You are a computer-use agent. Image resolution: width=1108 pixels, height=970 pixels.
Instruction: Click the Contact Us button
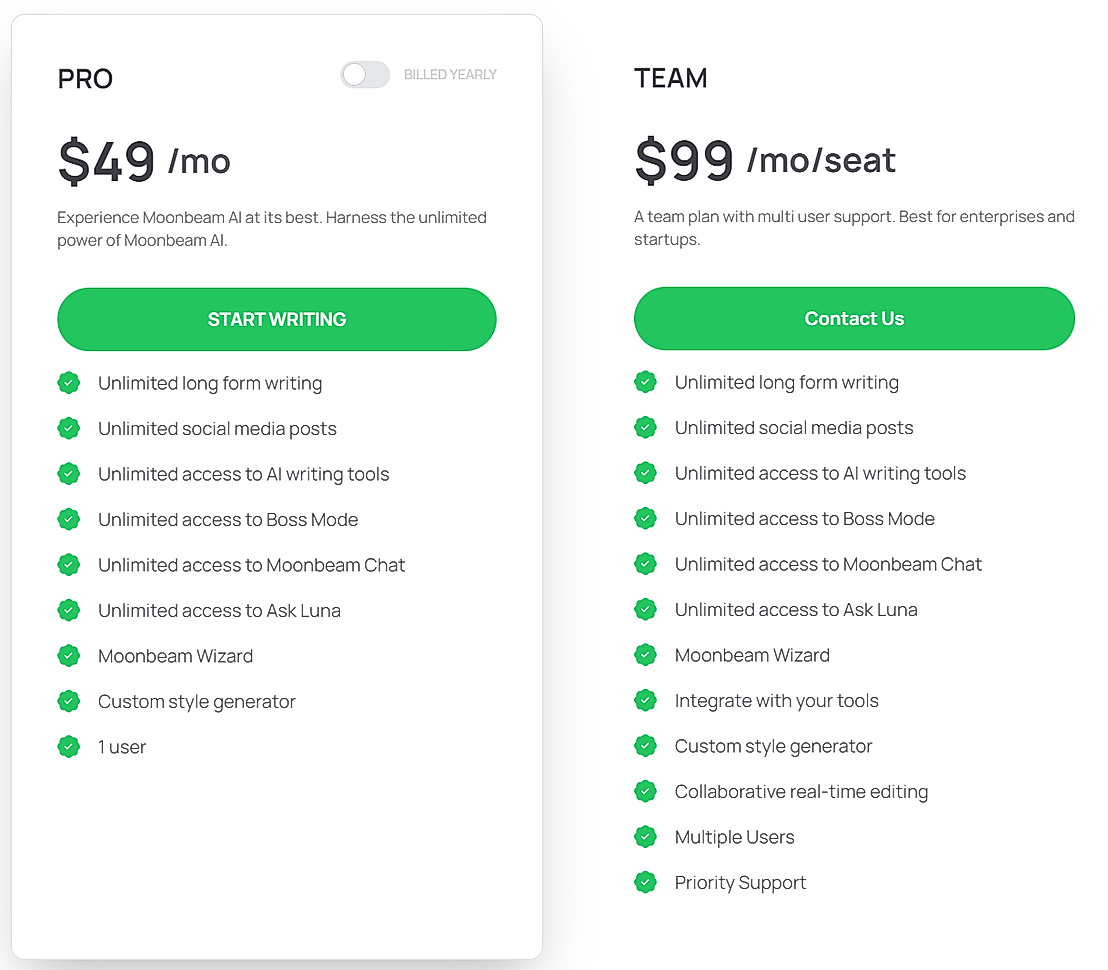coord(854,318)
